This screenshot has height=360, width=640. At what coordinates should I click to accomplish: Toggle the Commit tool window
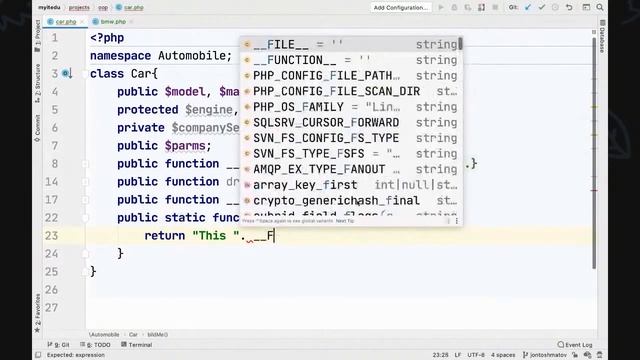pos(38,128)
